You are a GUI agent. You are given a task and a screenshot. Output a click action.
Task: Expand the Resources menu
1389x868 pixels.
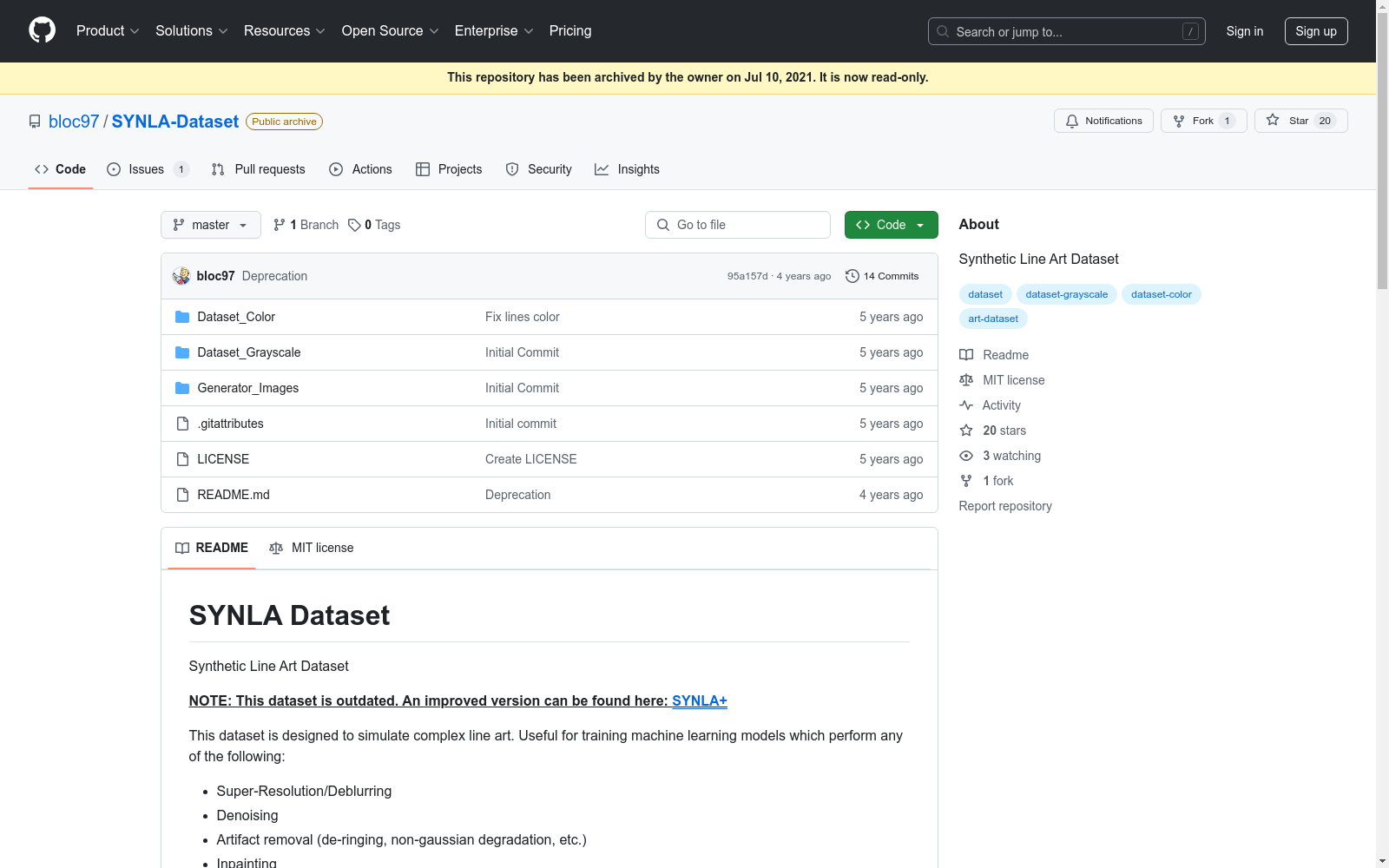coord(284,31)
